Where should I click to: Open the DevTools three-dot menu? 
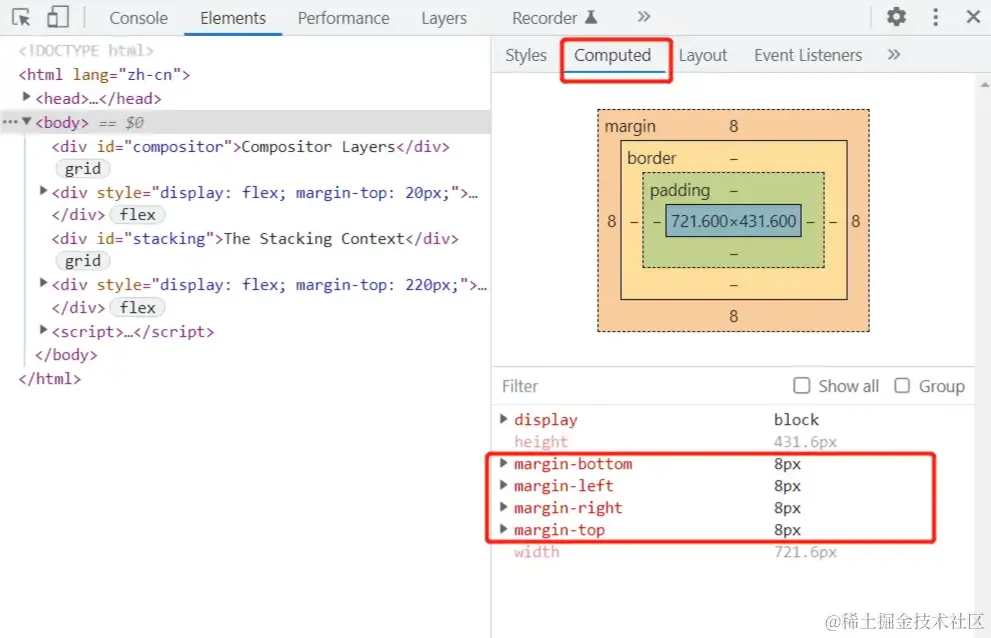tap(935, 16)
